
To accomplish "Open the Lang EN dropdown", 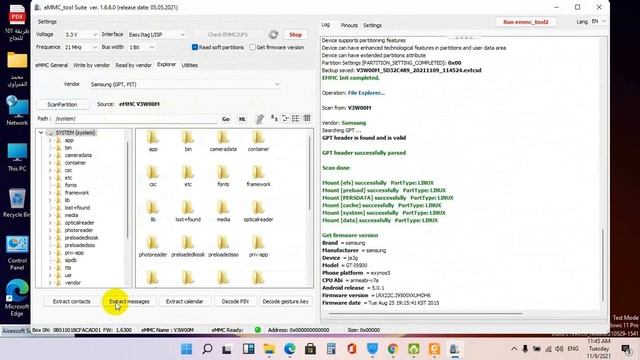I will point(598,22).
